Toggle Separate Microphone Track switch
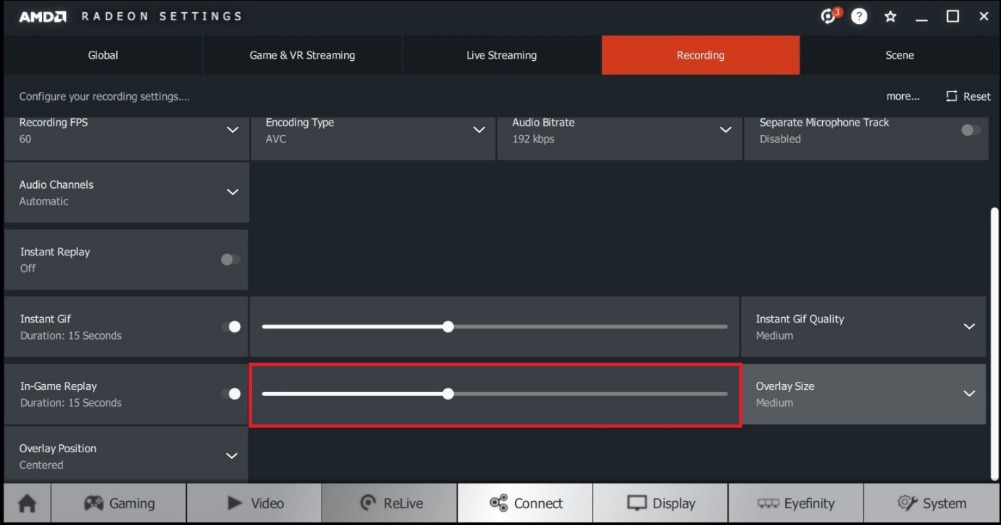The image size is (1001, 525). coord(970,130)
